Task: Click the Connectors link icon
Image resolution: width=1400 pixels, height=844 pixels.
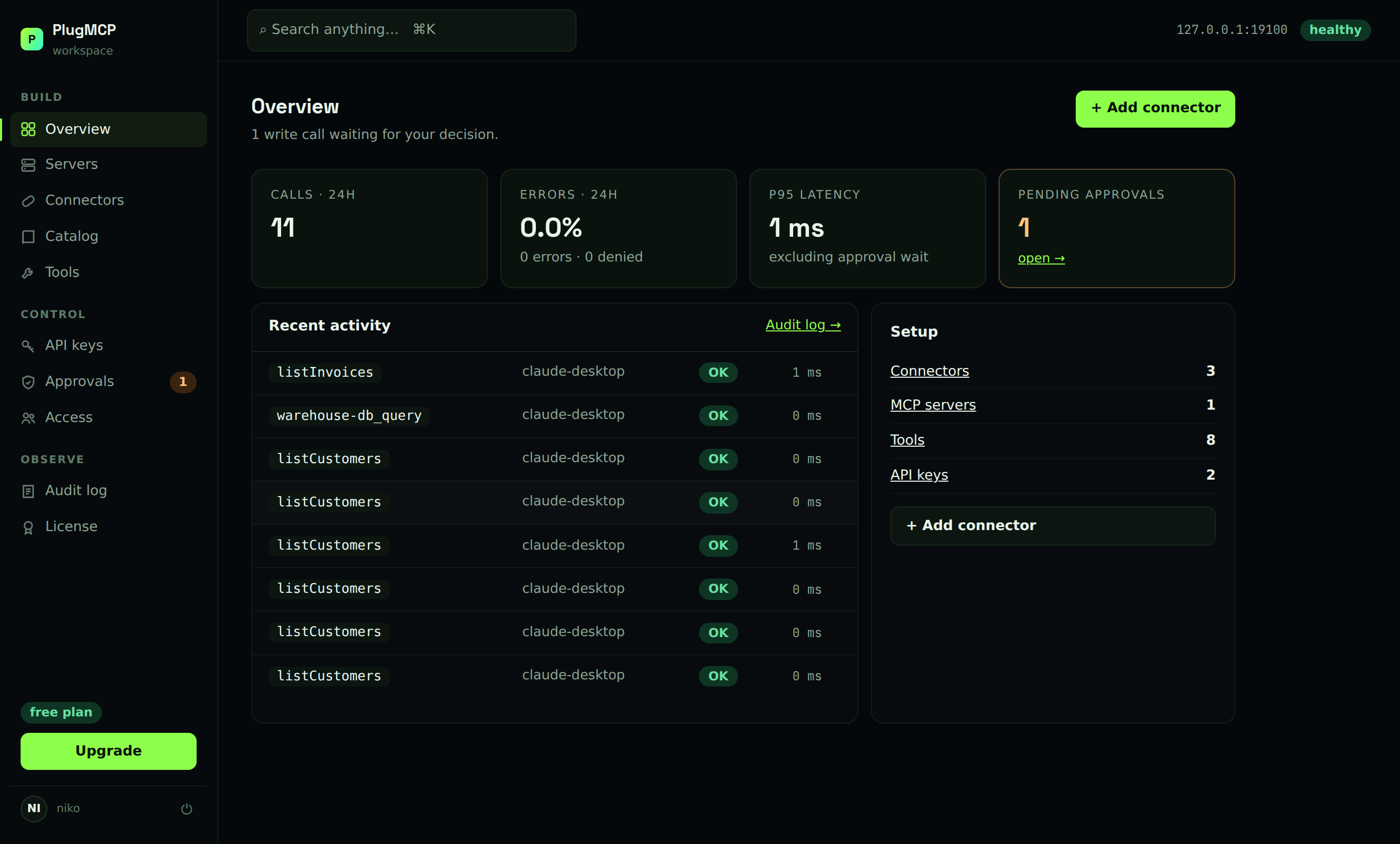Action: coord(28,201)
